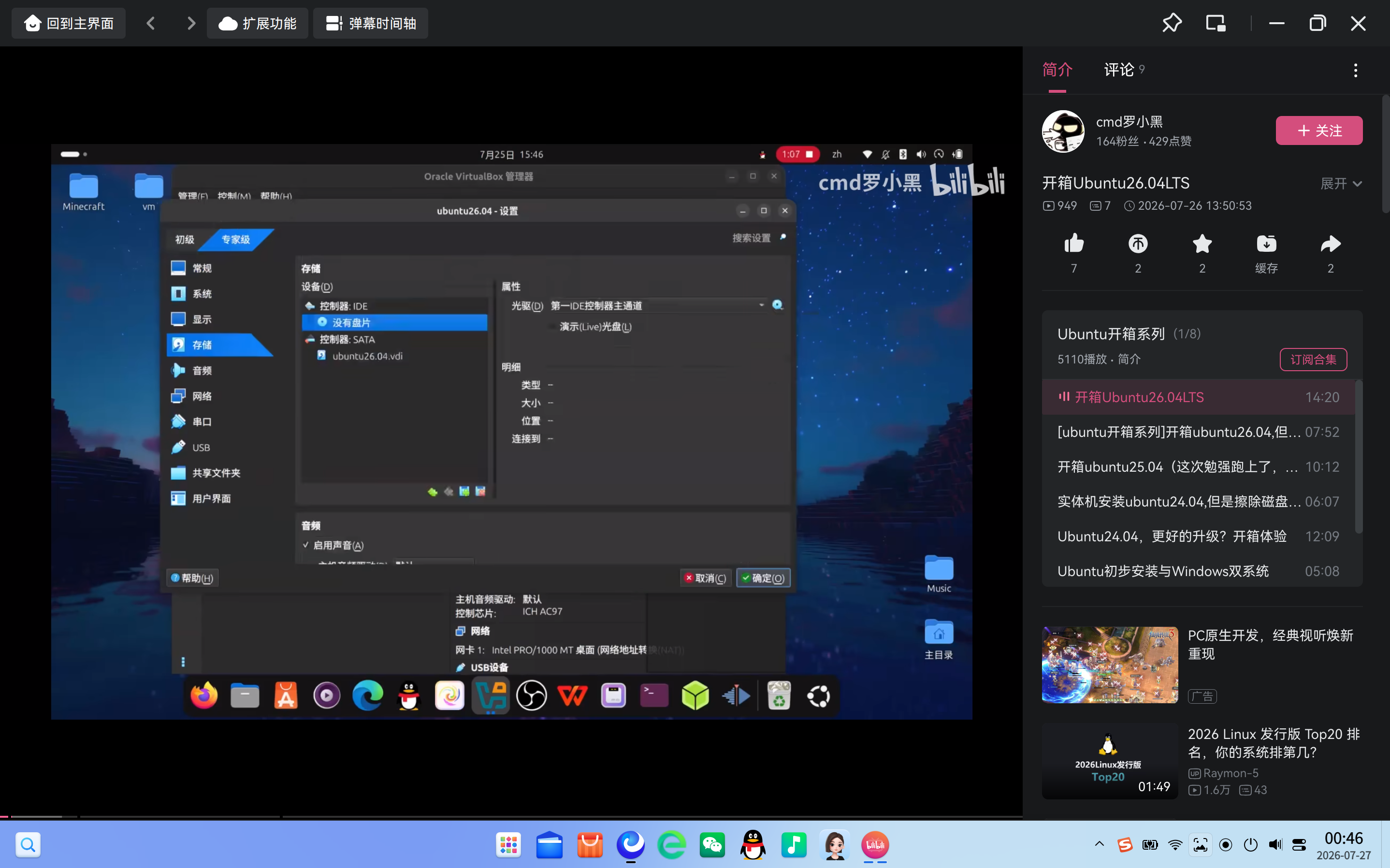Click the video playback area
This screenshot has width=1390, height=868.
pos(511,431)
